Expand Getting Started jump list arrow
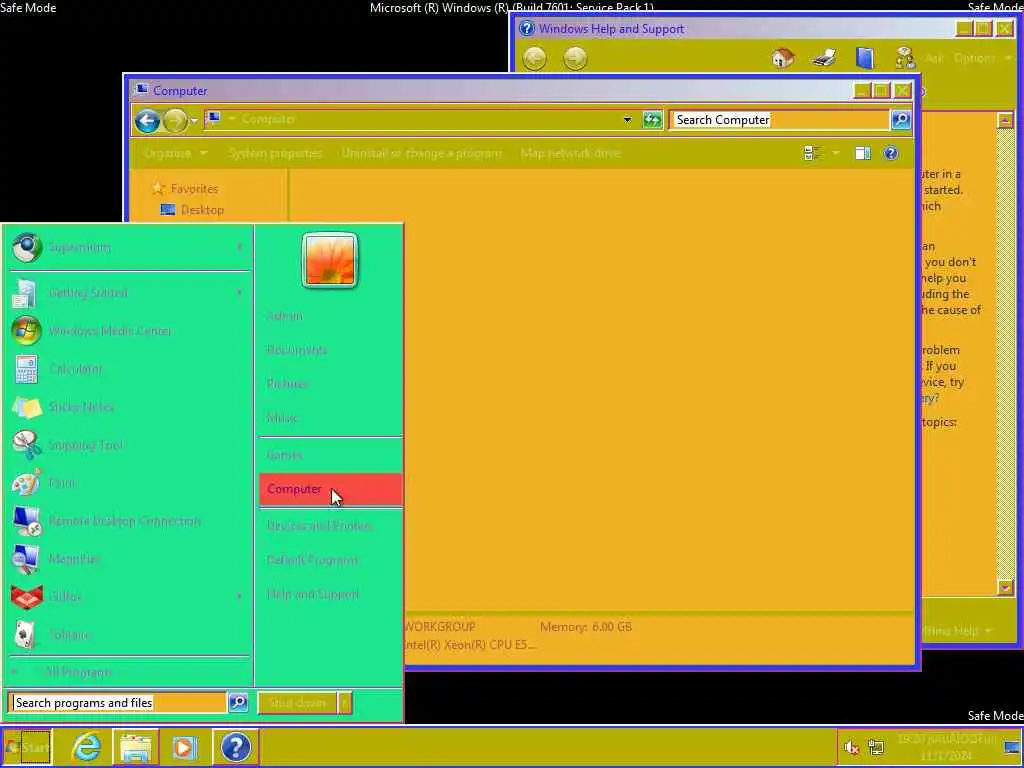This screenshot has width=1024, height=768. (x=239, y=293)
